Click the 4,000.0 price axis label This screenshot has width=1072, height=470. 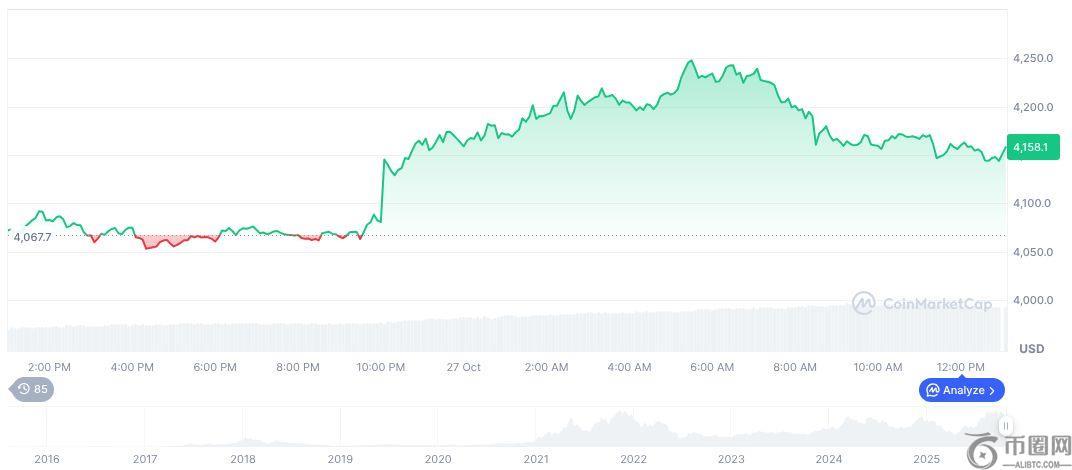click(1032, 300)
